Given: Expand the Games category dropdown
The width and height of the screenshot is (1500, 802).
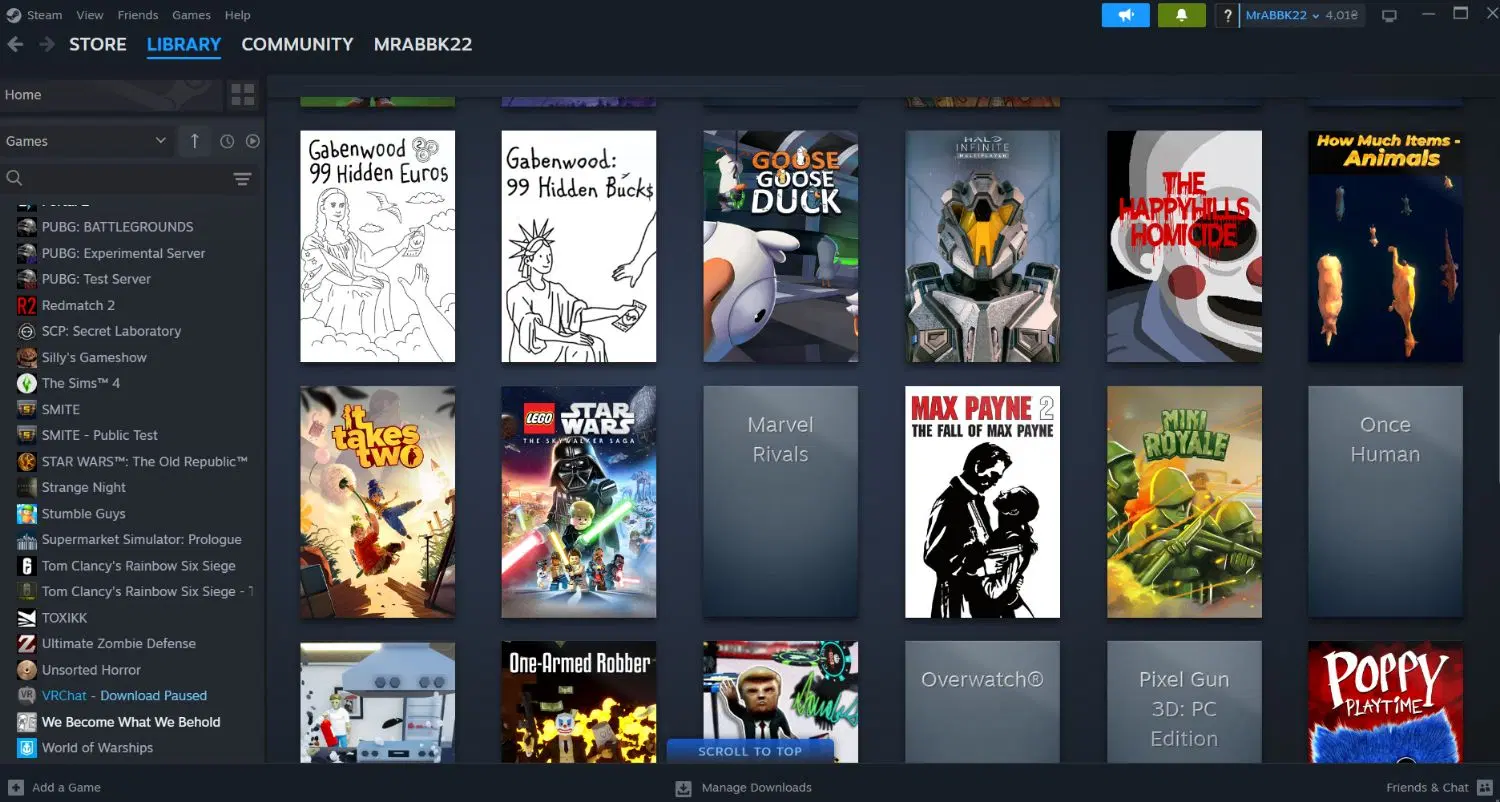Looking at the screenshot, I should (86, 141).
